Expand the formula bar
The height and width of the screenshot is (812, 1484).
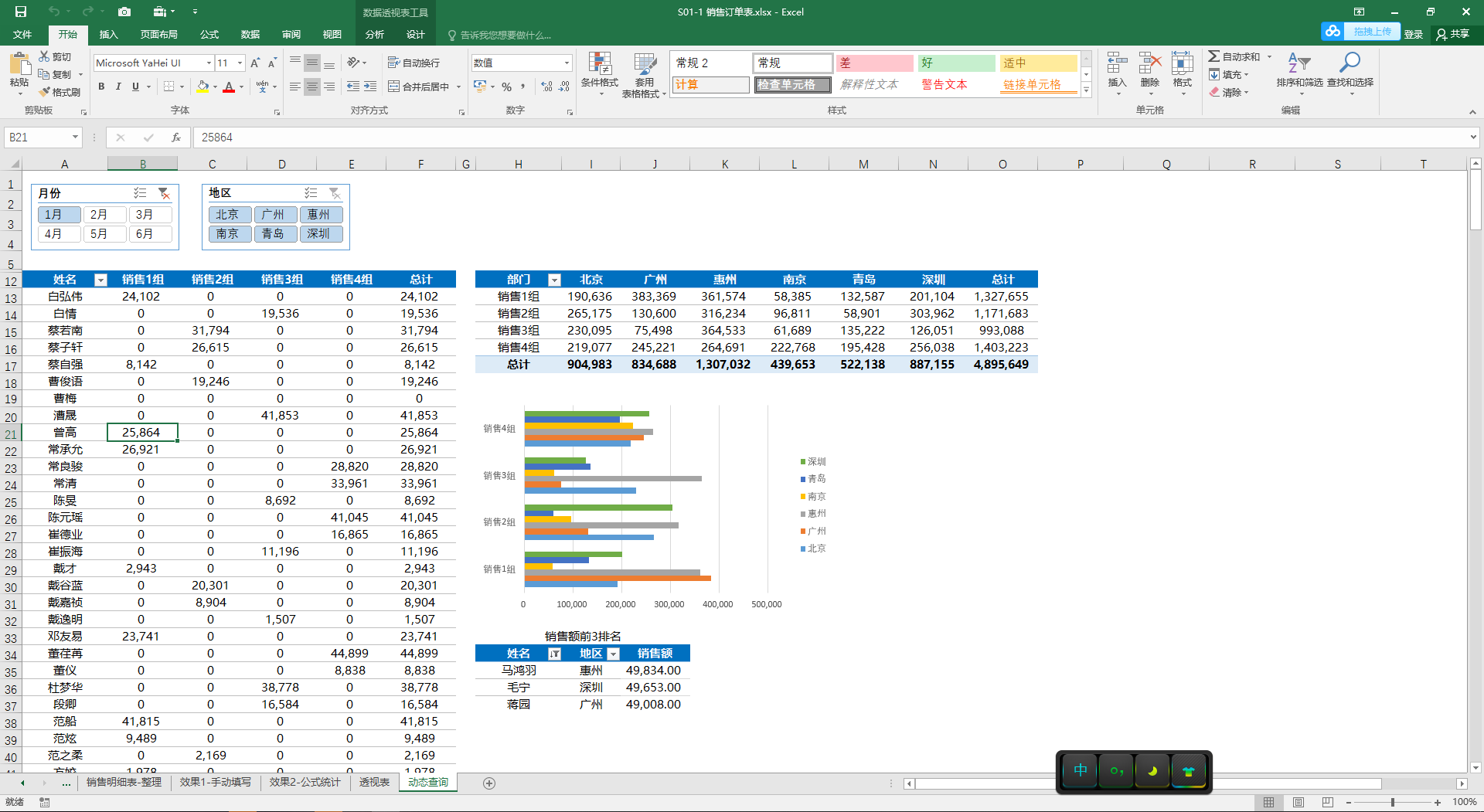pos(1473,138)
